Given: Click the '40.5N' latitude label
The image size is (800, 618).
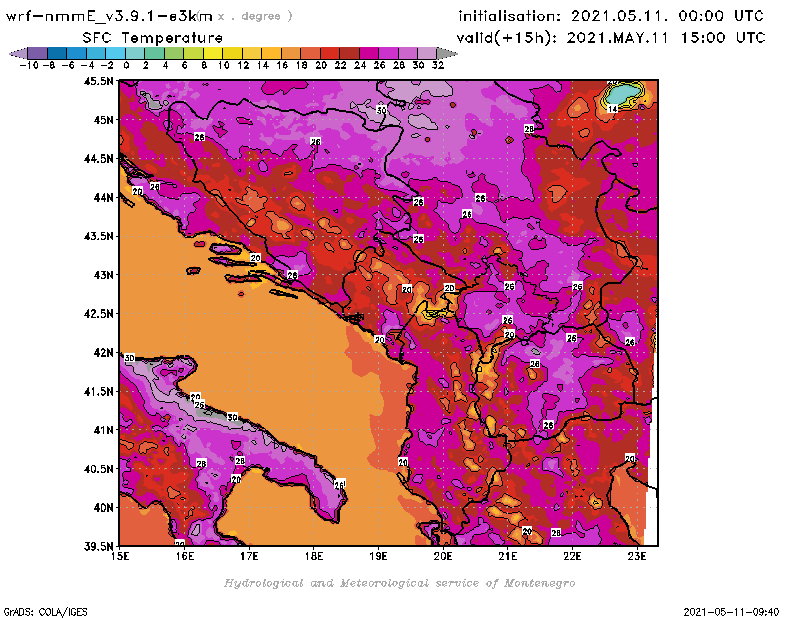Looking at the screenshot, I should [98, 469].
